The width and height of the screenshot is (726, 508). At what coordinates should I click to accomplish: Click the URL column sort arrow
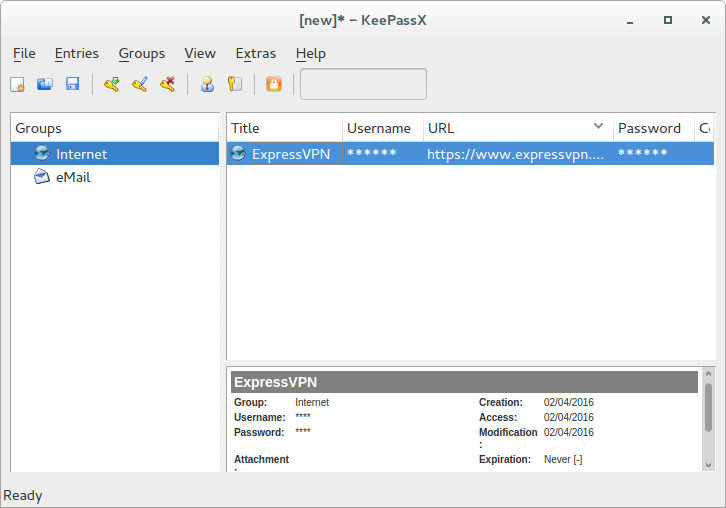click(x=599, y=127)
